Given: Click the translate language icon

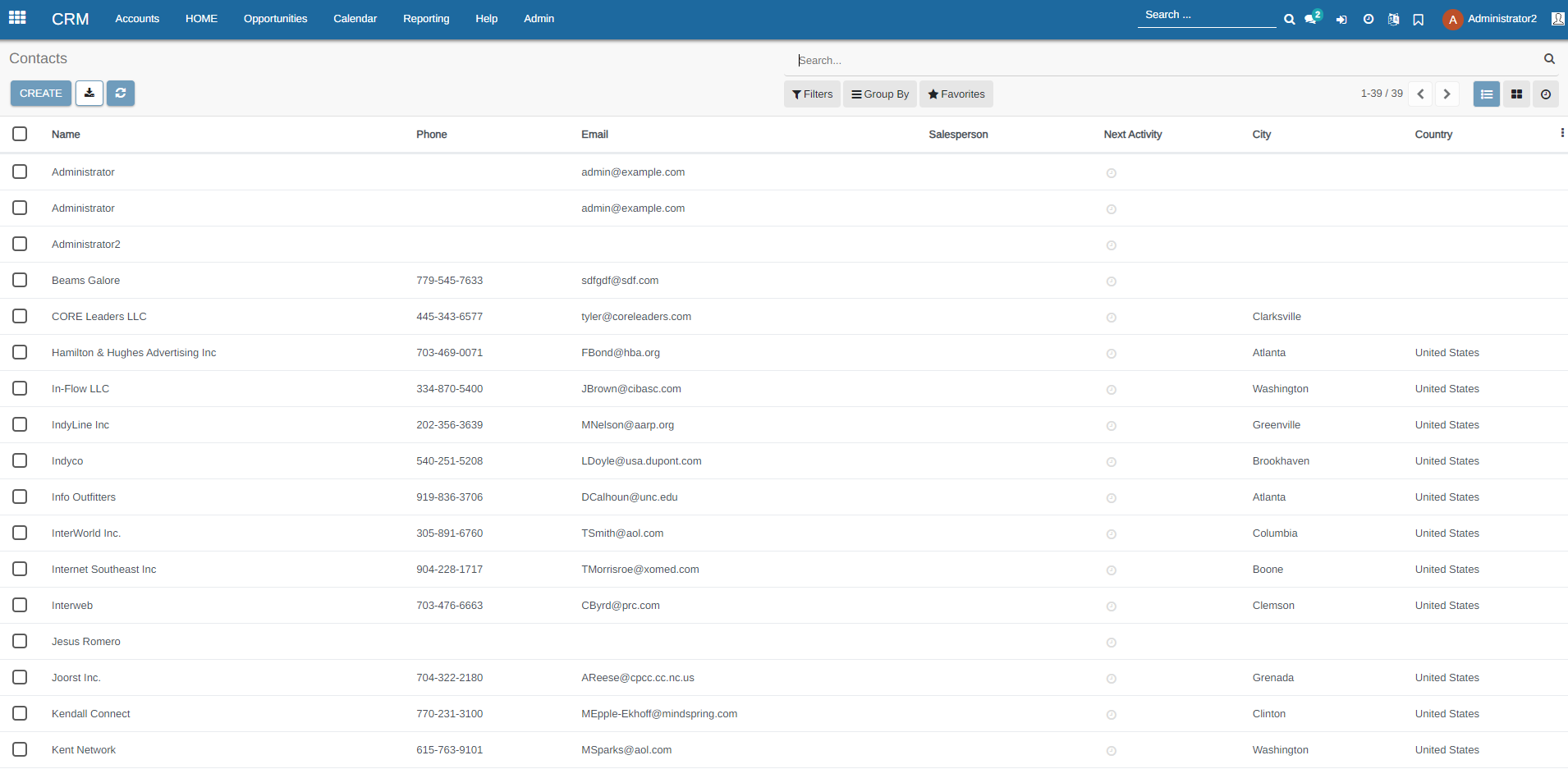Looking at the screenshot, I should pyautogui.click(x=1393, y=19).
